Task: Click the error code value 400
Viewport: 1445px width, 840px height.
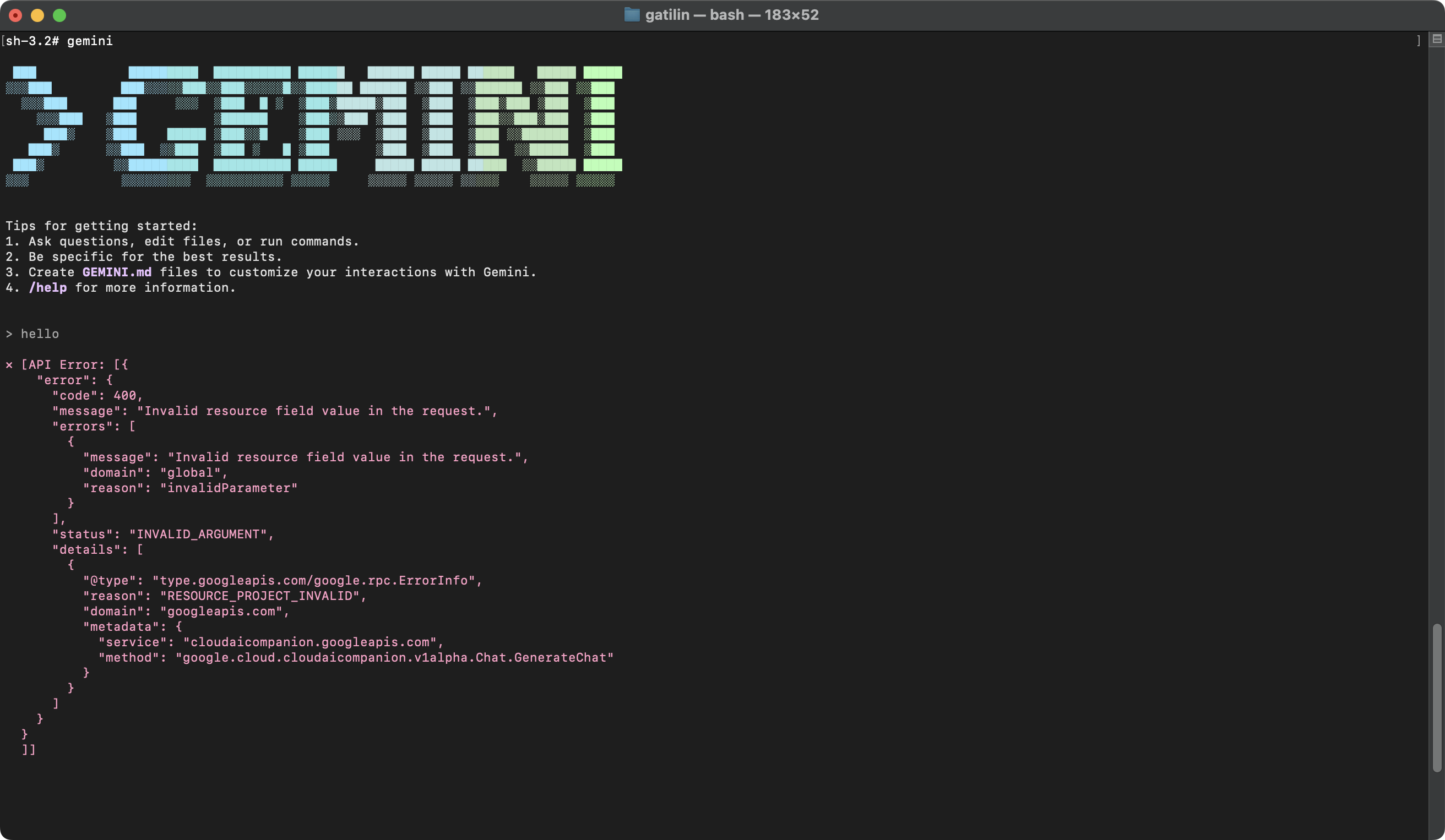Action: click(x=124, y=396)
